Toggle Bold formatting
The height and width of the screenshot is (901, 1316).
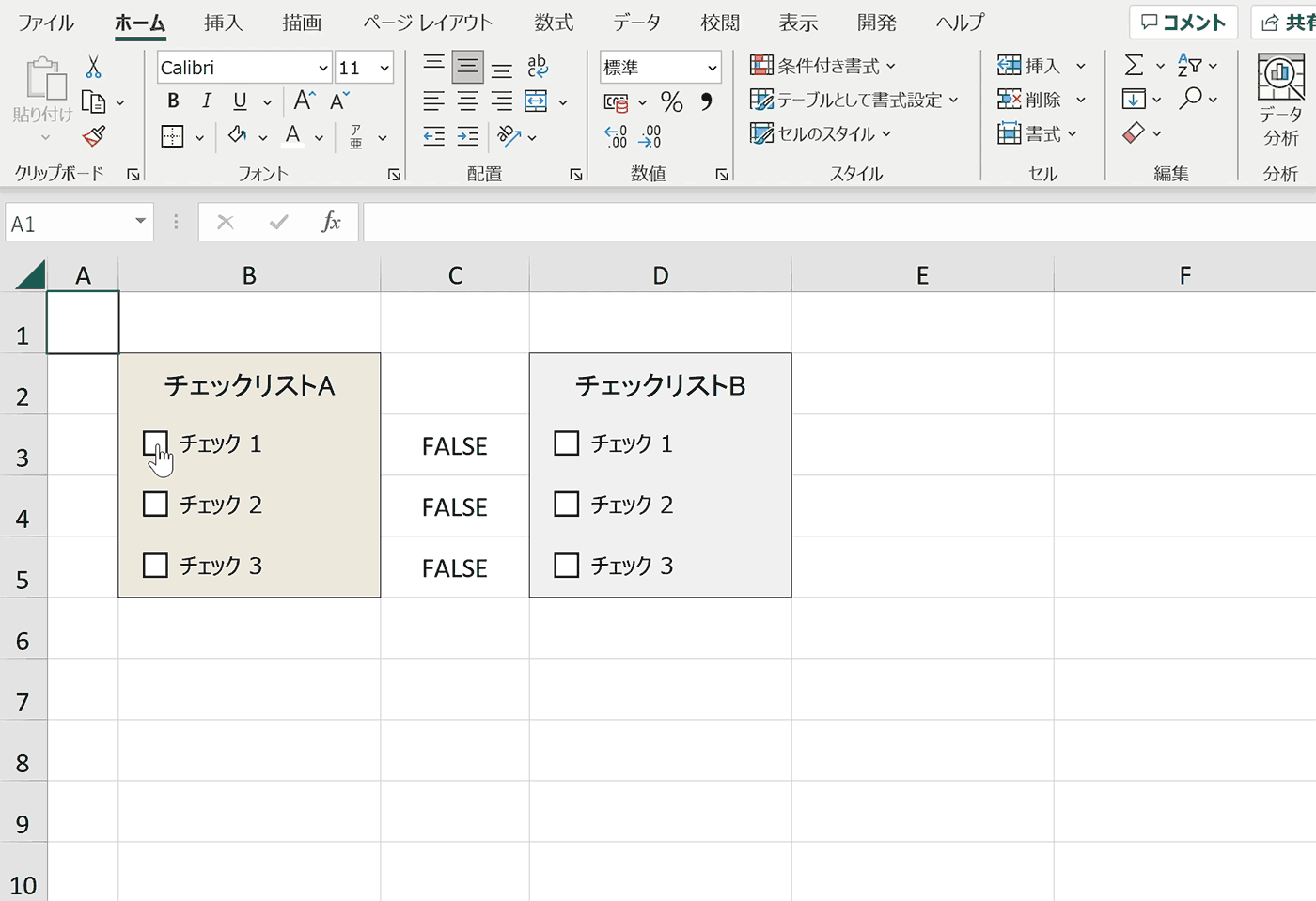(173, 101)
